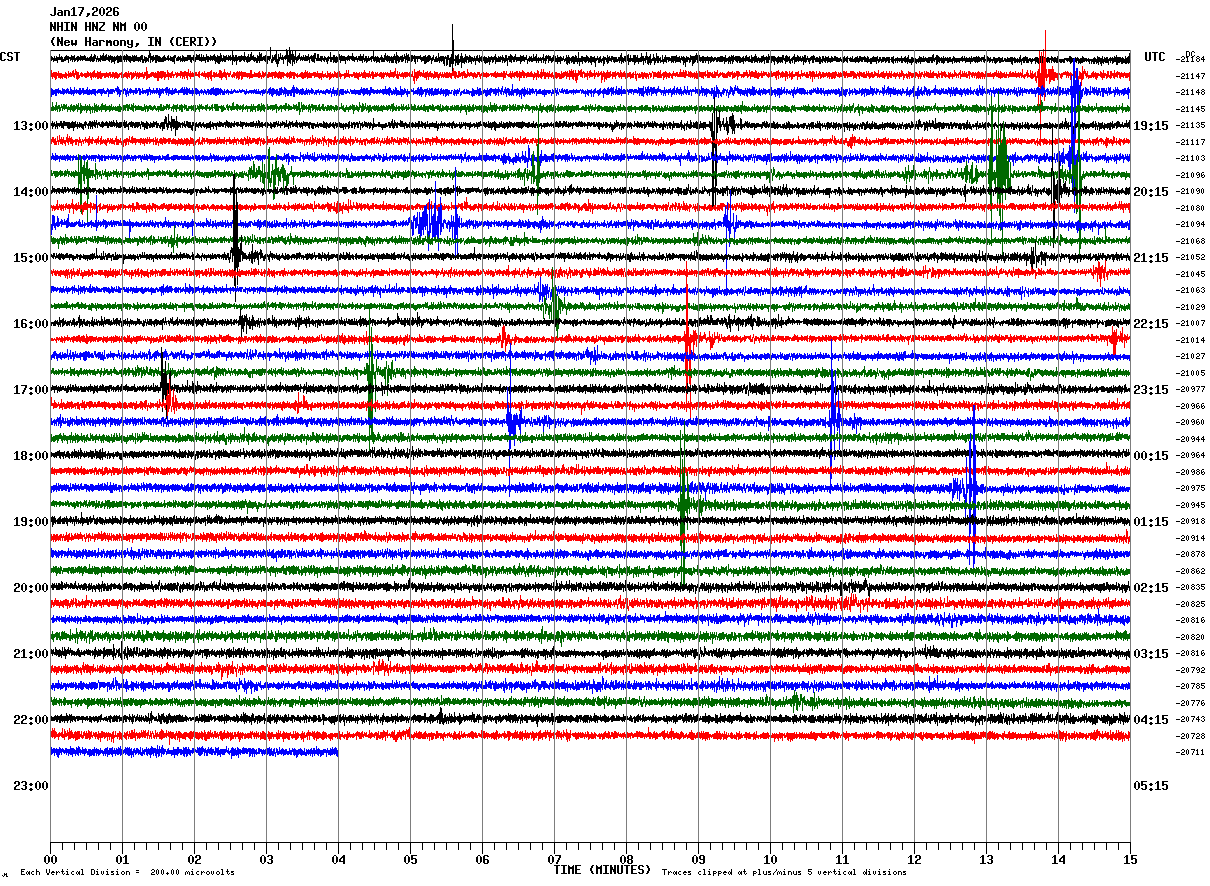Image resolution: width=1210 pixels, height=886 pixels.
Task: Click DC offset value "-21052"
Action: [1191, 258]
